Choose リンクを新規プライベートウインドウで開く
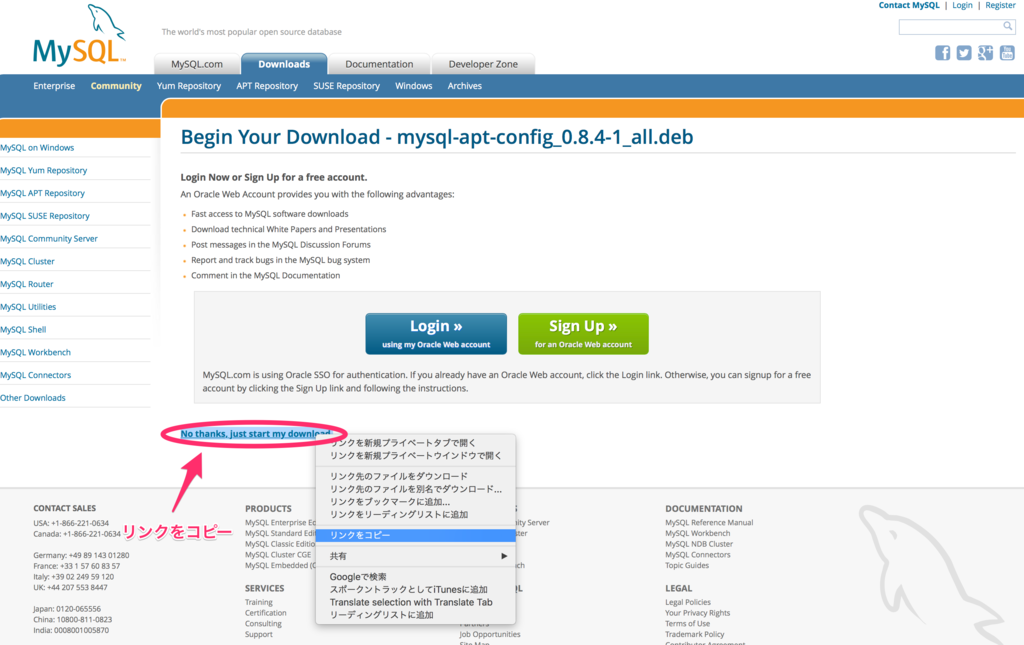 pyautogui.click(x=415, y=456)
